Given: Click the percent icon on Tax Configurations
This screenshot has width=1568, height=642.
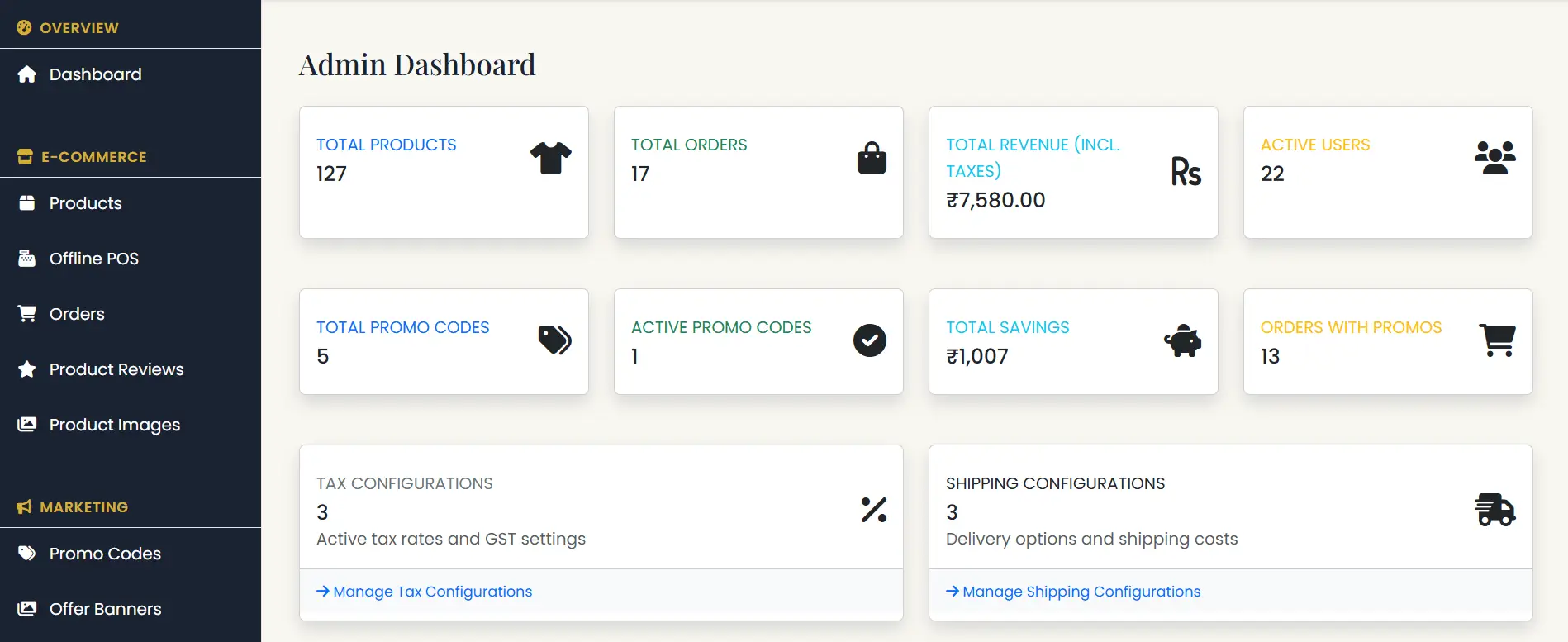Looking at the screenshot, I should coord(874,510).
